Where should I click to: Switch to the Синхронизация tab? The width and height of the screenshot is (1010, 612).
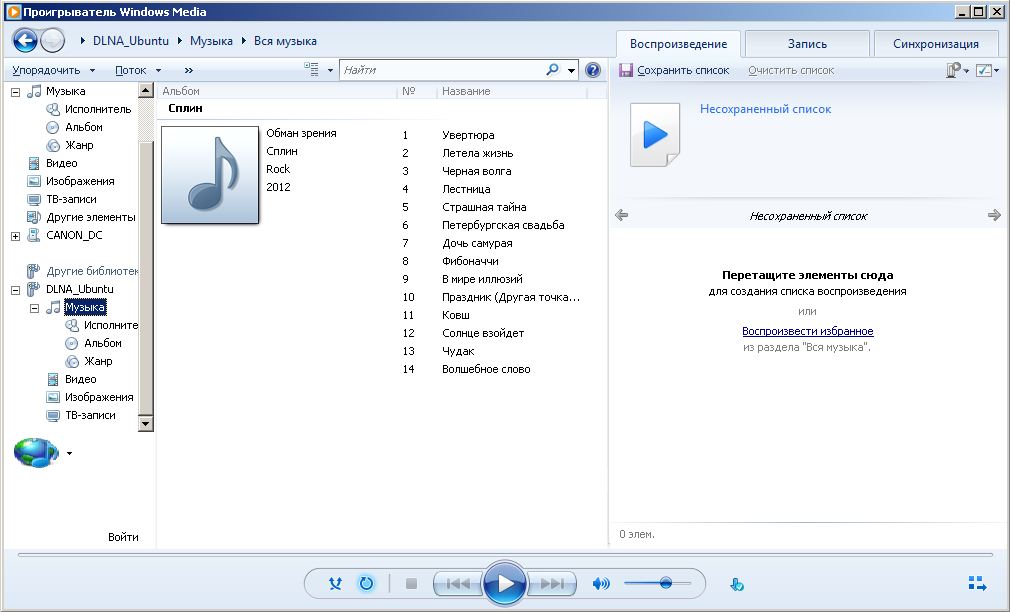936,43
